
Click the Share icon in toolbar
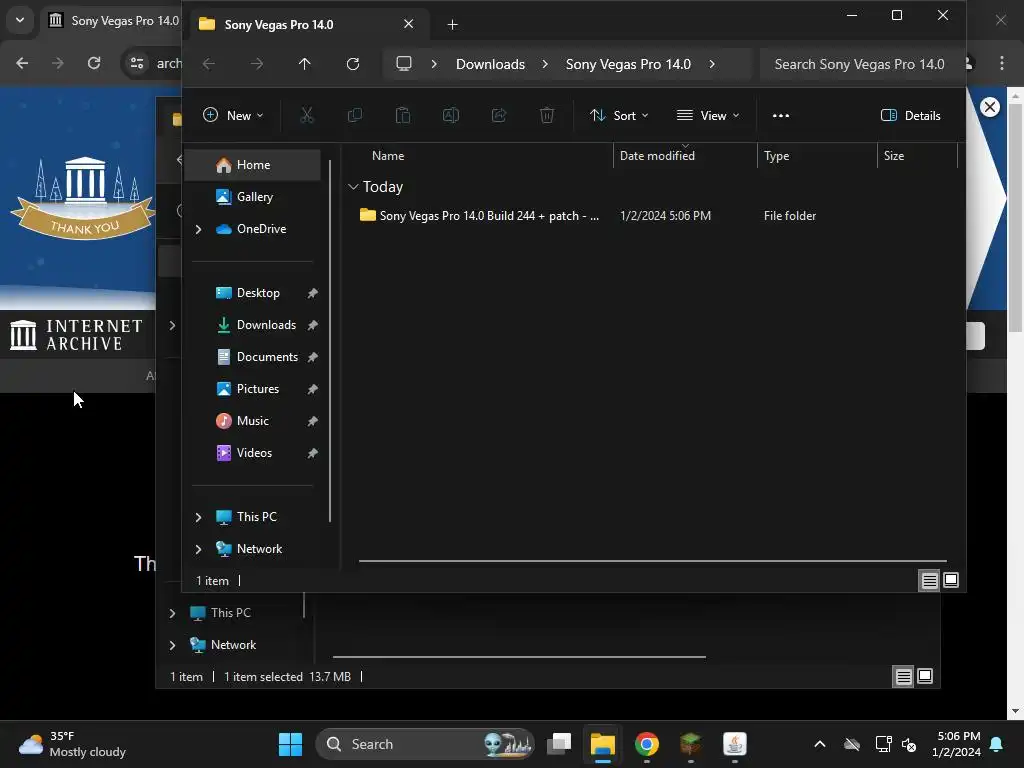(x=499, y=116)
